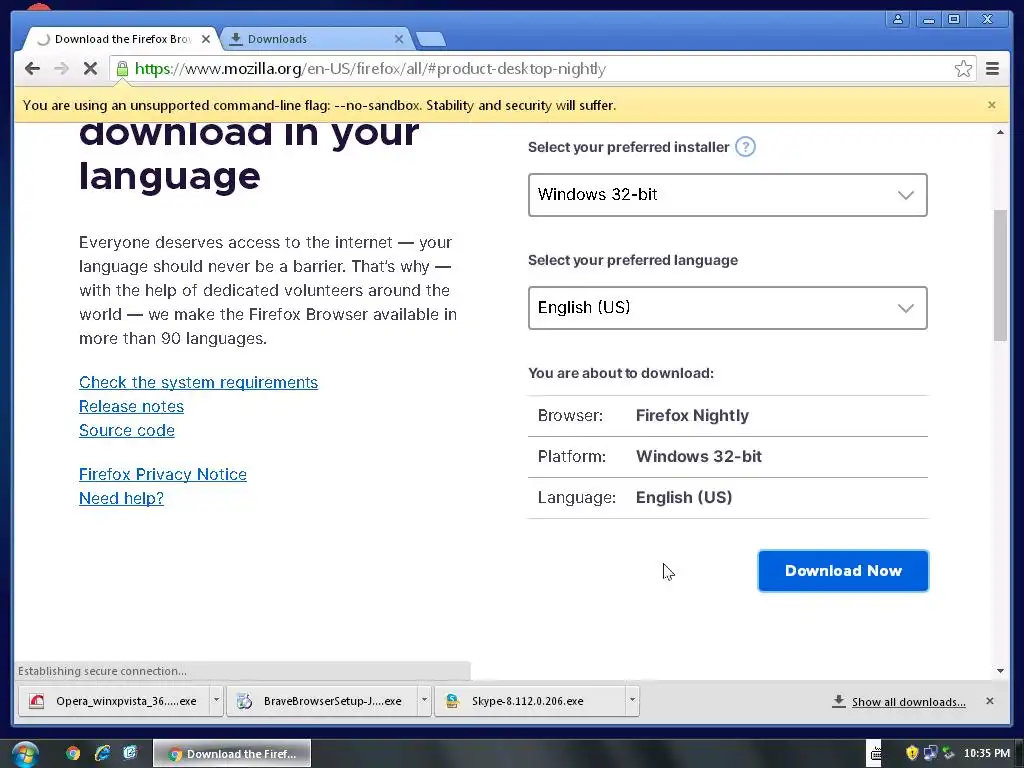Click the green padlock security icon
This screenshot has width=1024, height=768.
122,69
